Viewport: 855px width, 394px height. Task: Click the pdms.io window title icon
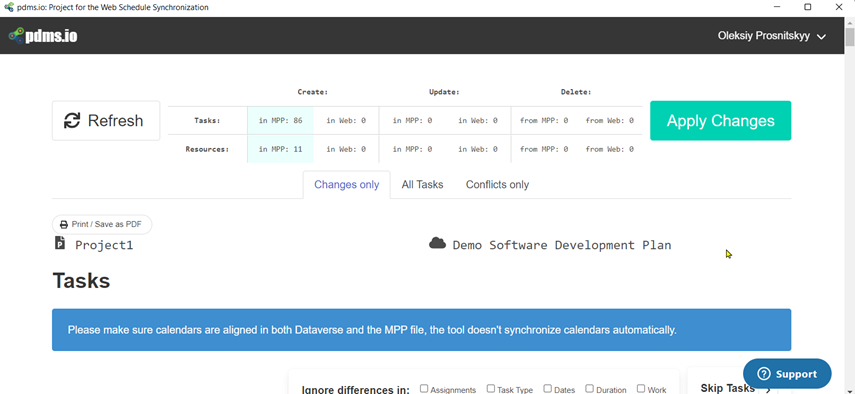[8, 8]
